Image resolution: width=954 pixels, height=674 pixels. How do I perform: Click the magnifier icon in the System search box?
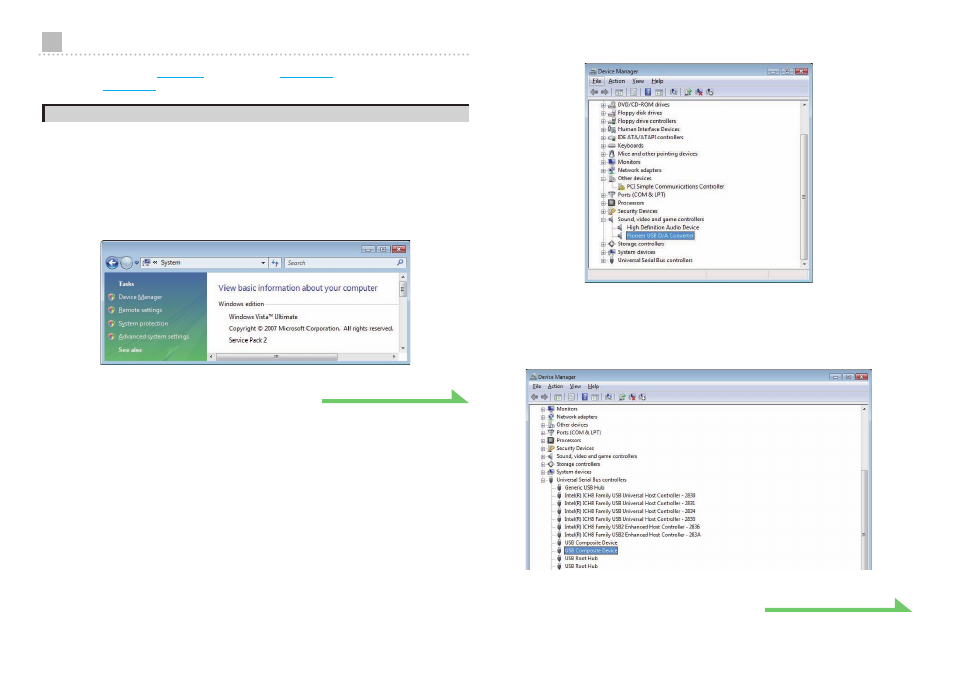[400, 262]
